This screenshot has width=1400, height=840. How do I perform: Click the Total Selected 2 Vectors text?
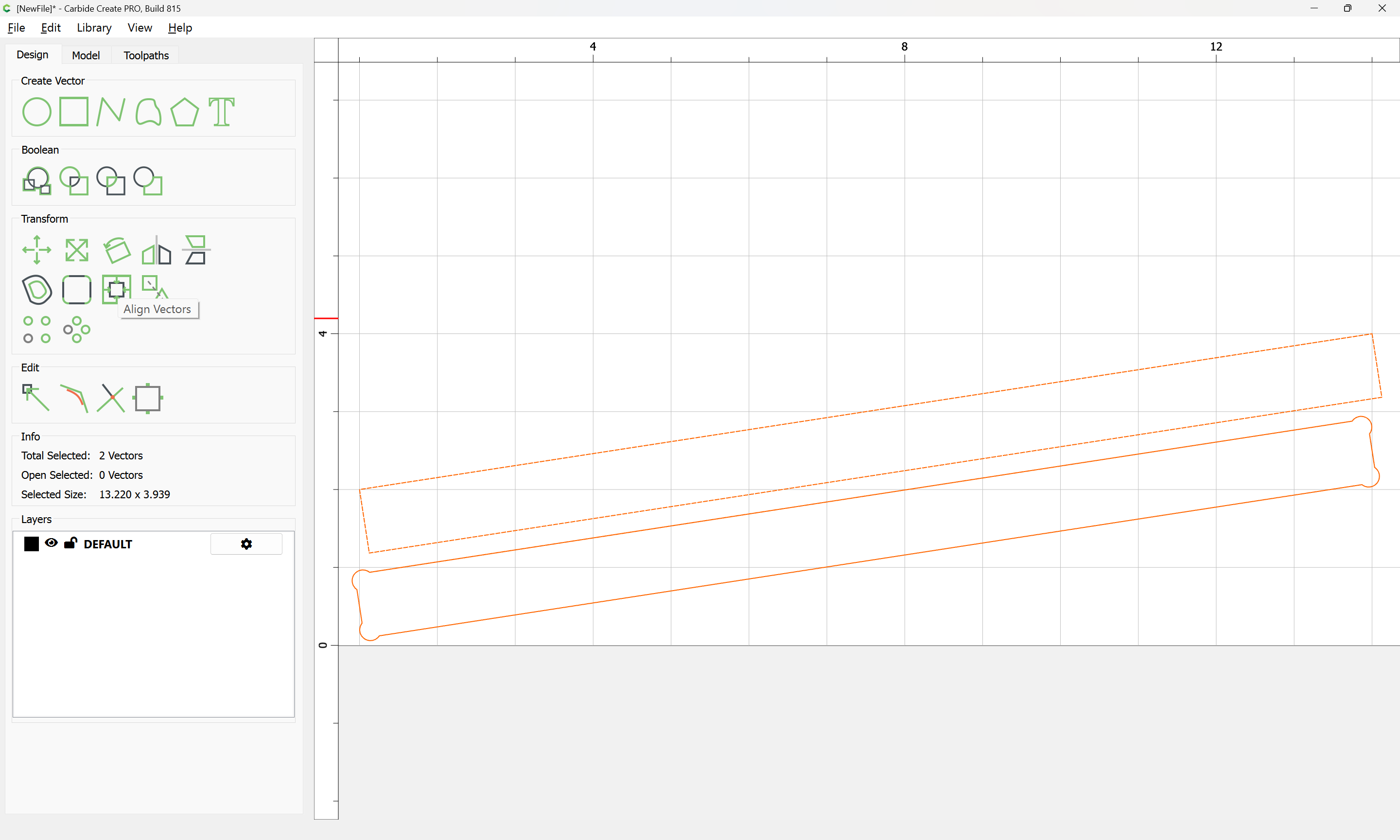(82, 455)
